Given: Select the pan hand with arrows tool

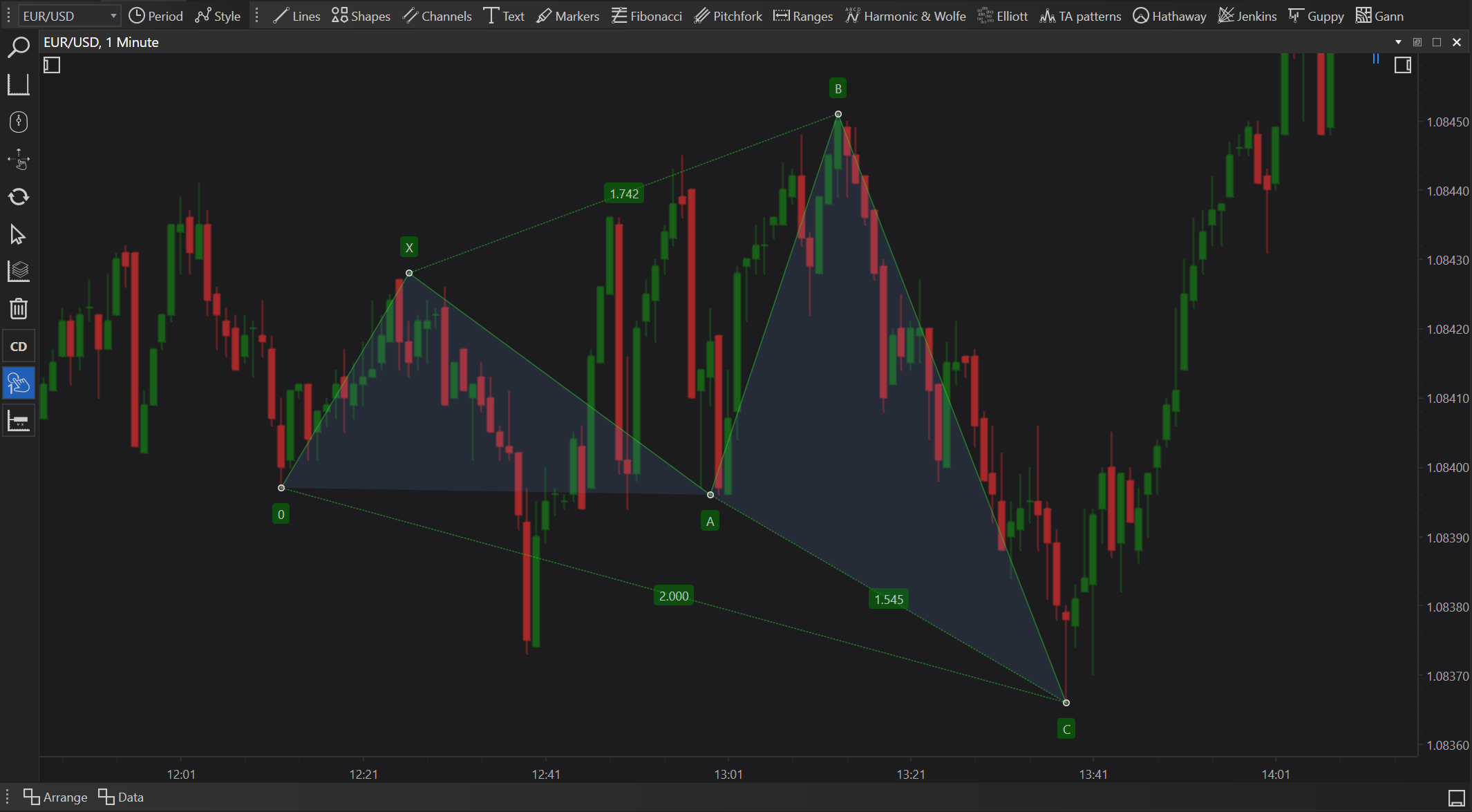Looking at the screenshot, I should (19, 160).
